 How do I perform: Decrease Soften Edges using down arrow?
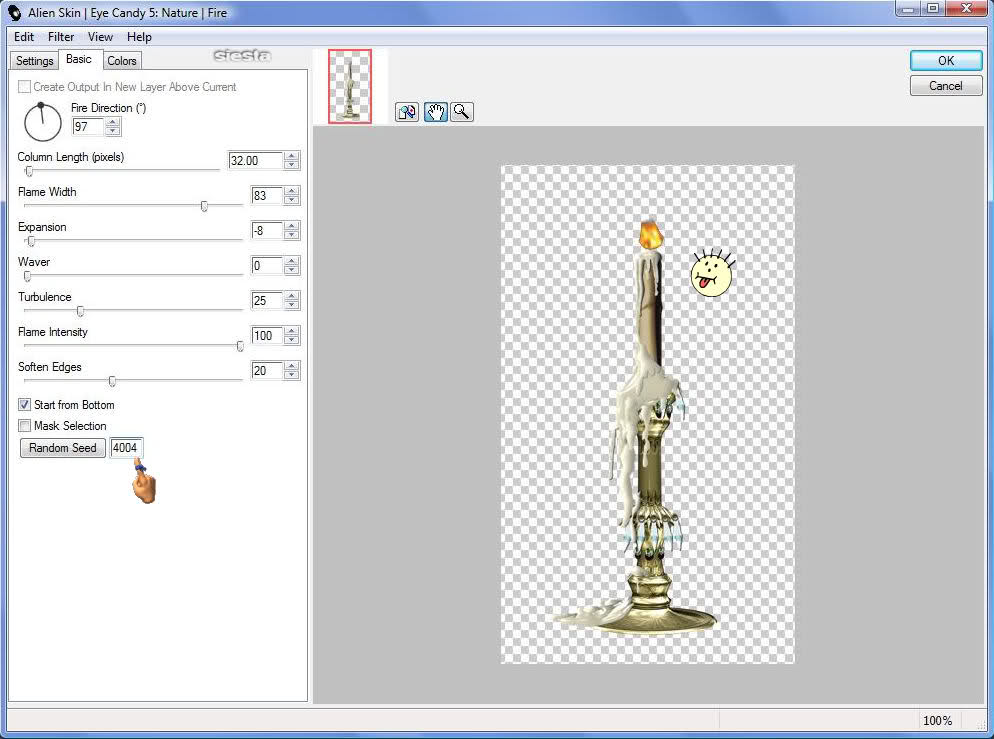pos(292,375)
